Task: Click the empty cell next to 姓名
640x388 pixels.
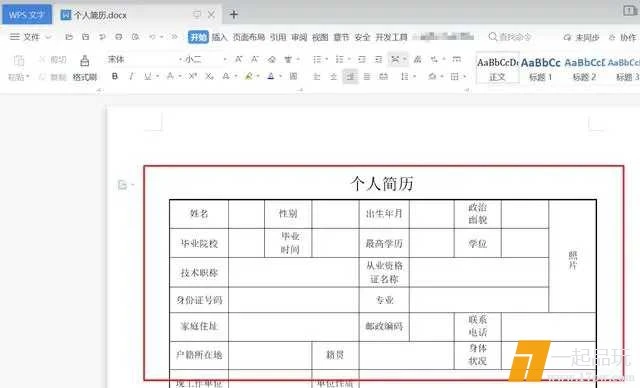Action: 246,214
